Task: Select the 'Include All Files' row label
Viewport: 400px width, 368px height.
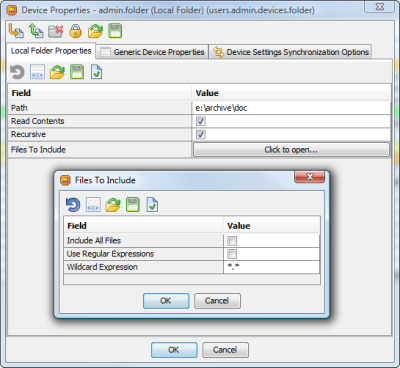Action: click(x=94, y=241)
